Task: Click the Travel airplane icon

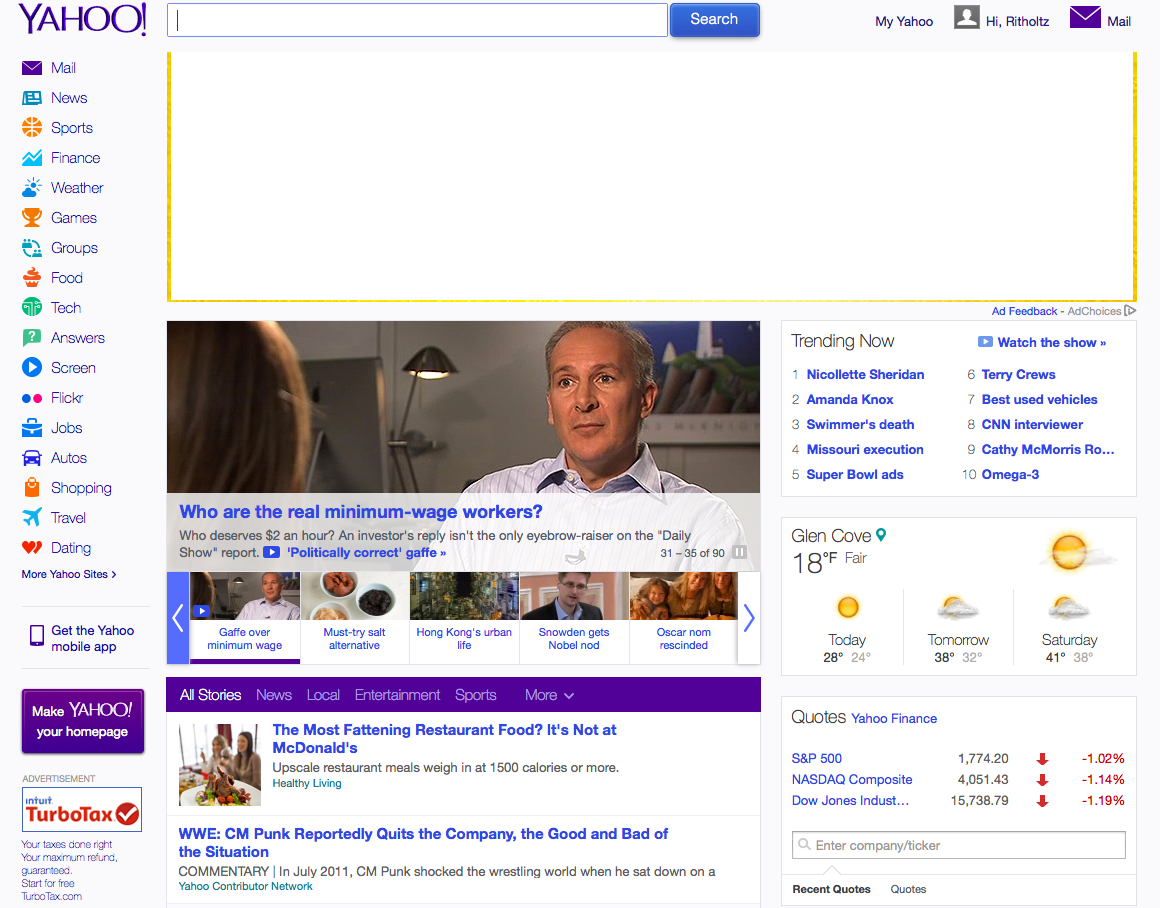Action: pos(32,518)
